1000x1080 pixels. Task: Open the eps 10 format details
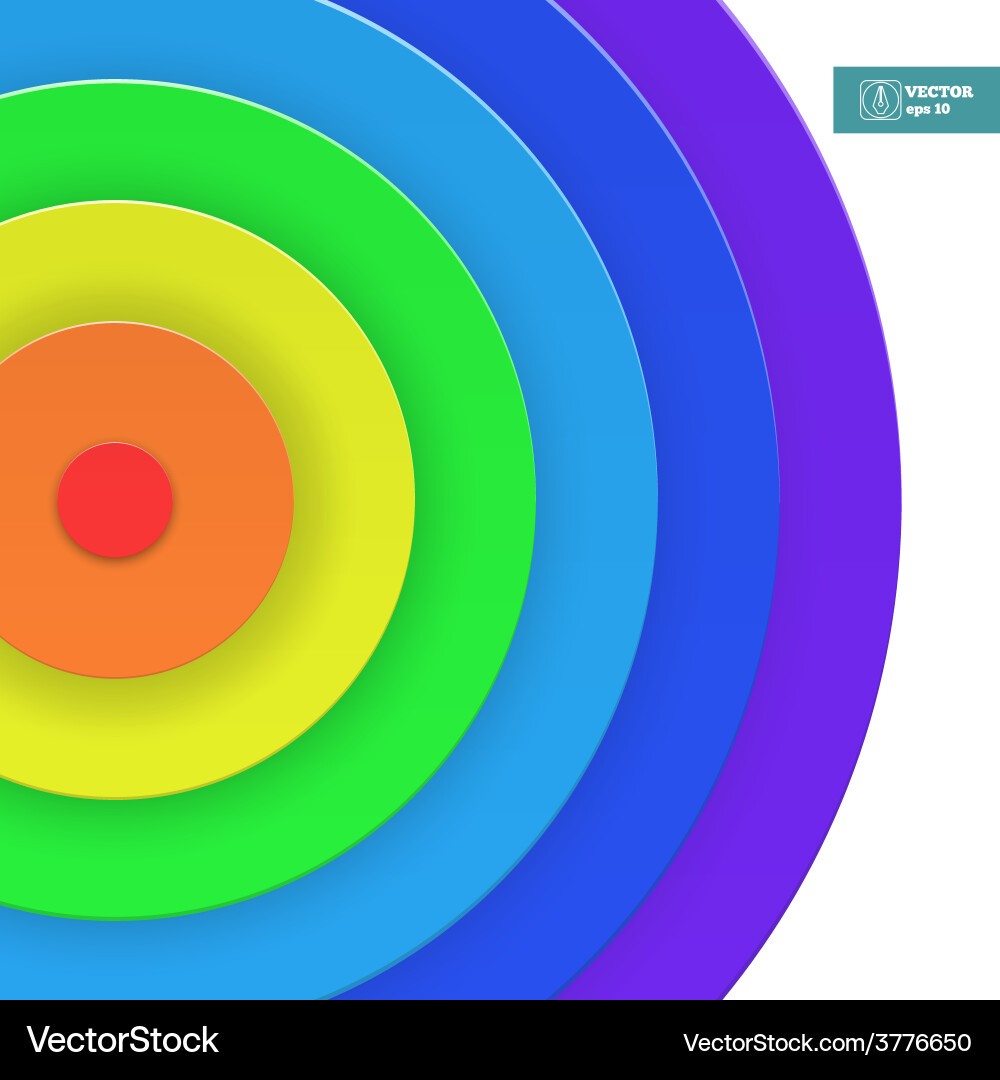(929, 110)
